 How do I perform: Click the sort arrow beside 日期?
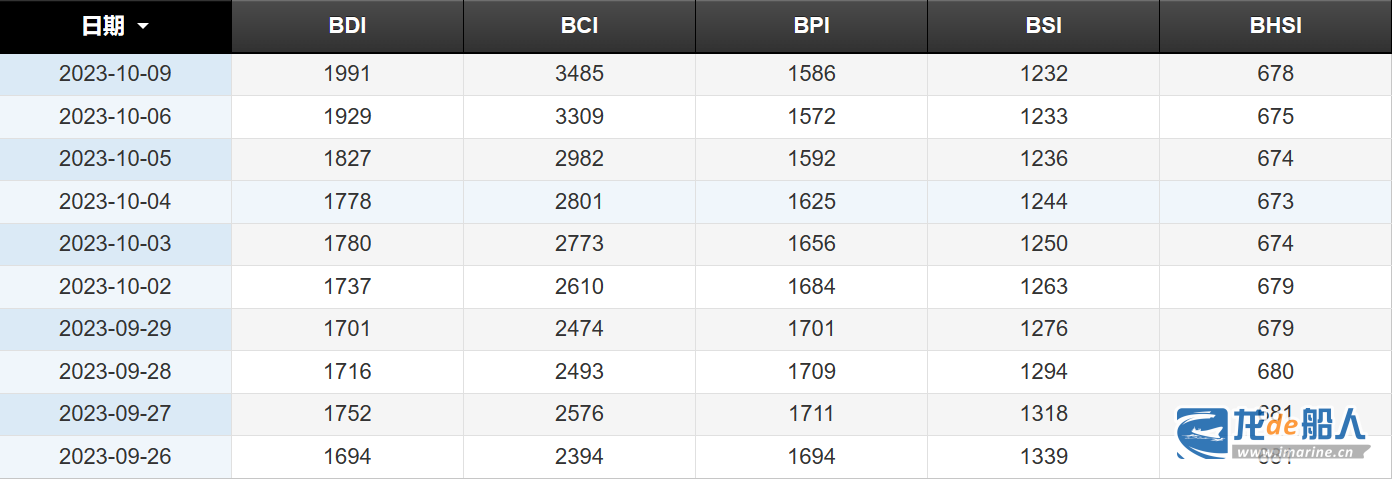click(x=143, y=27)
